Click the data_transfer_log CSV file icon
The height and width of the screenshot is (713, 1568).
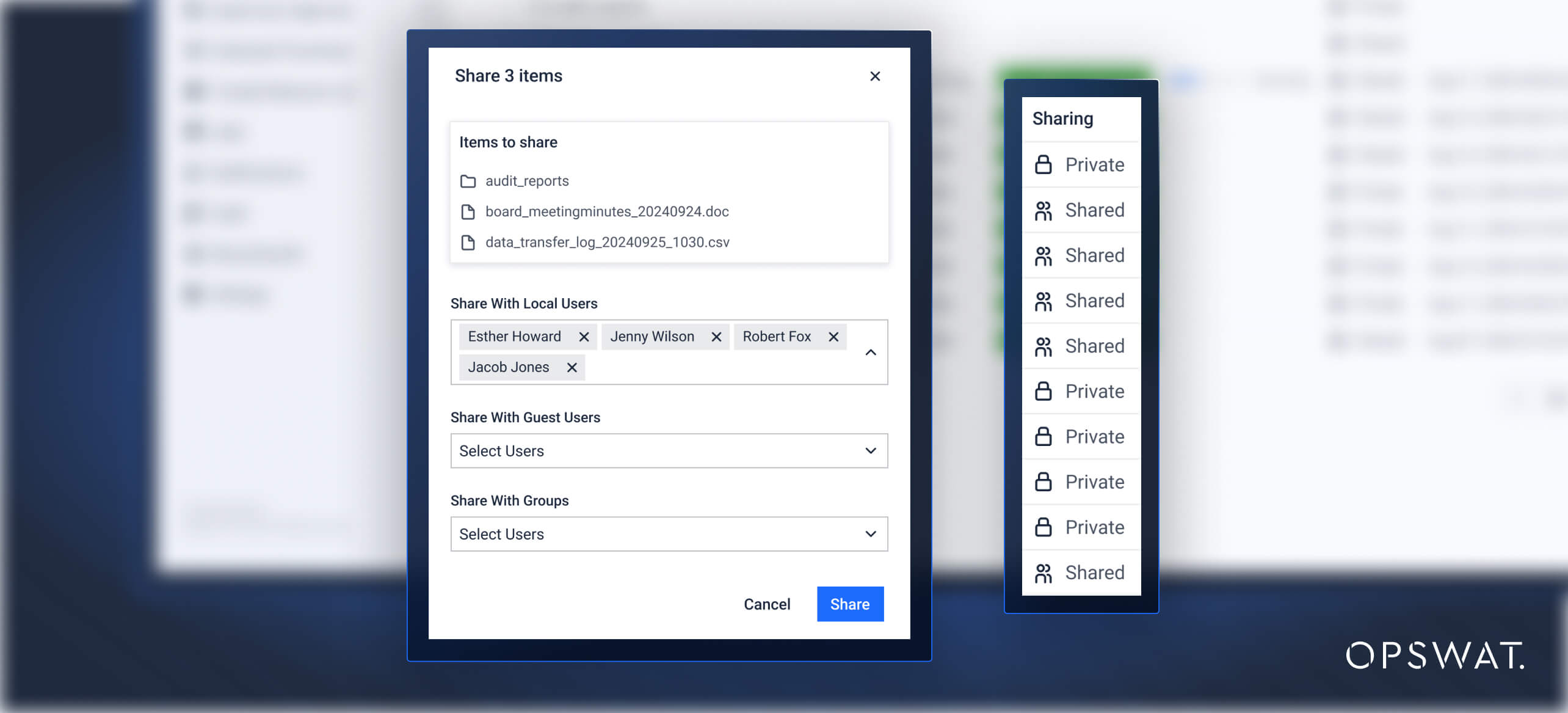point(468,242)
